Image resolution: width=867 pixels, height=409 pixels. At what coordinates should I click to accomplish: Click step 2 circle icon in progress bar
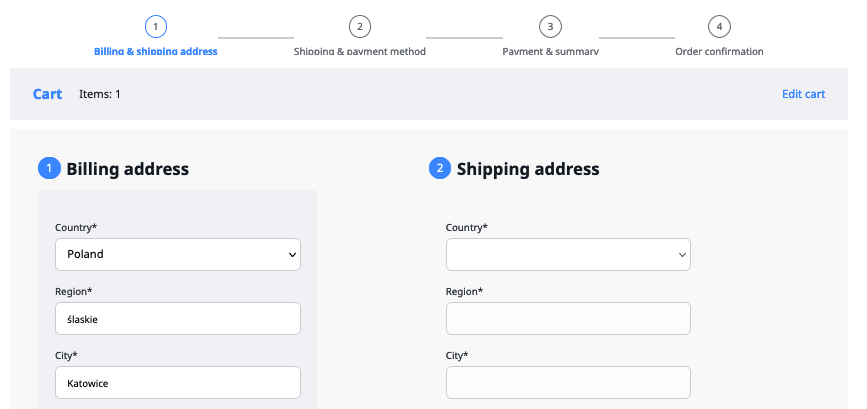pyautogui.click(x=360, y=26)
